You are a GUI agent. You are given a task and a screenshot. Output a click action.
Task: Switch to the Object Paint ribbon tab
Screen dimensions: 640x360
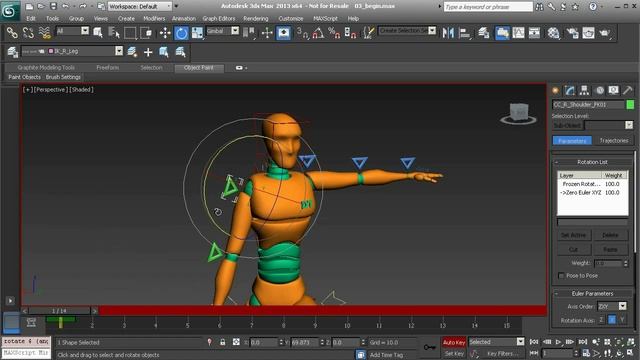click(199, 68)
